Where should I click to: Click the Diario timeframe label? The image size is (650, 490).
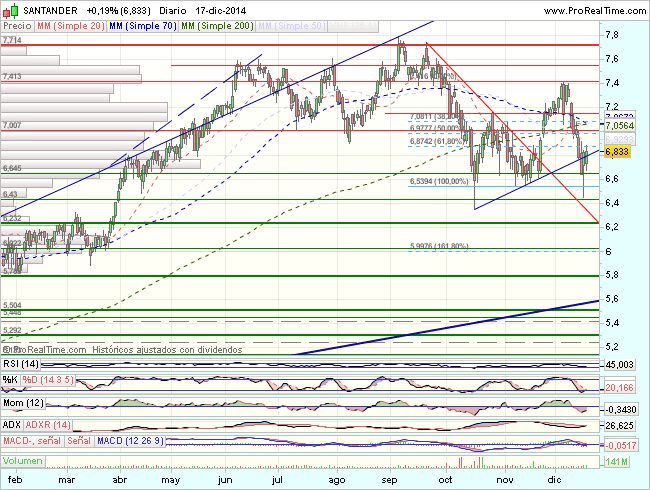coord(172,10)
